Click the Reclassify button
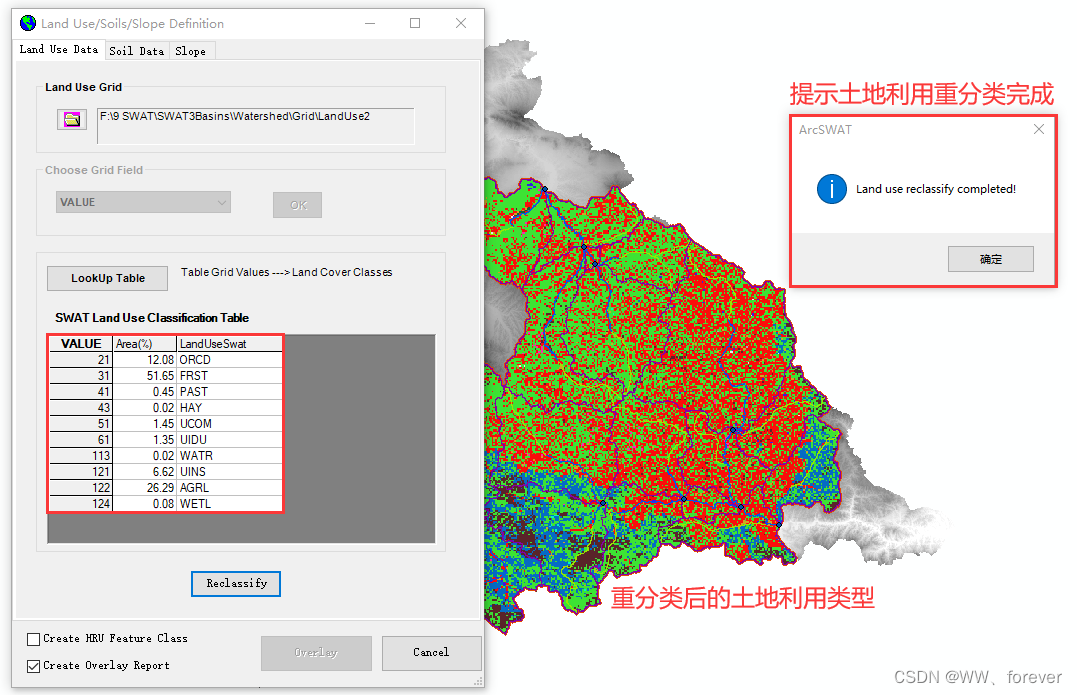 tap(235, 584)
